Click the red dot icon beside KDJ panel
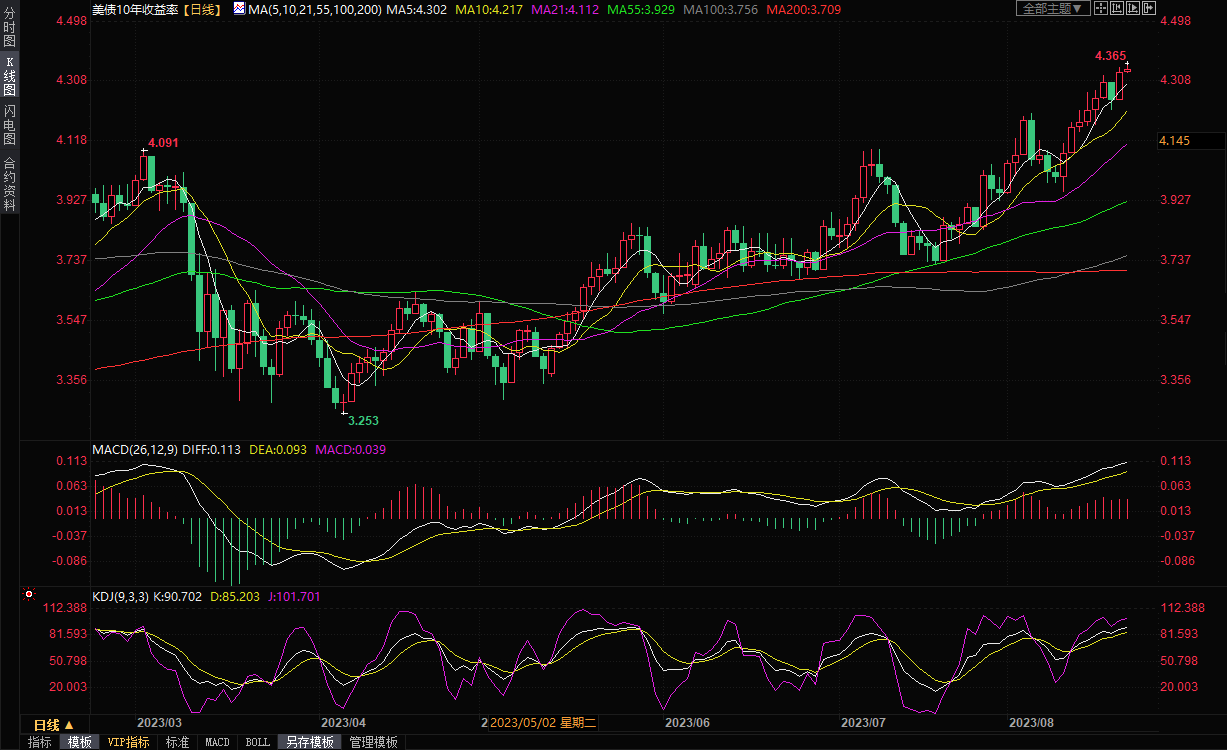1227x750 pixels. [x=29, y=595]
